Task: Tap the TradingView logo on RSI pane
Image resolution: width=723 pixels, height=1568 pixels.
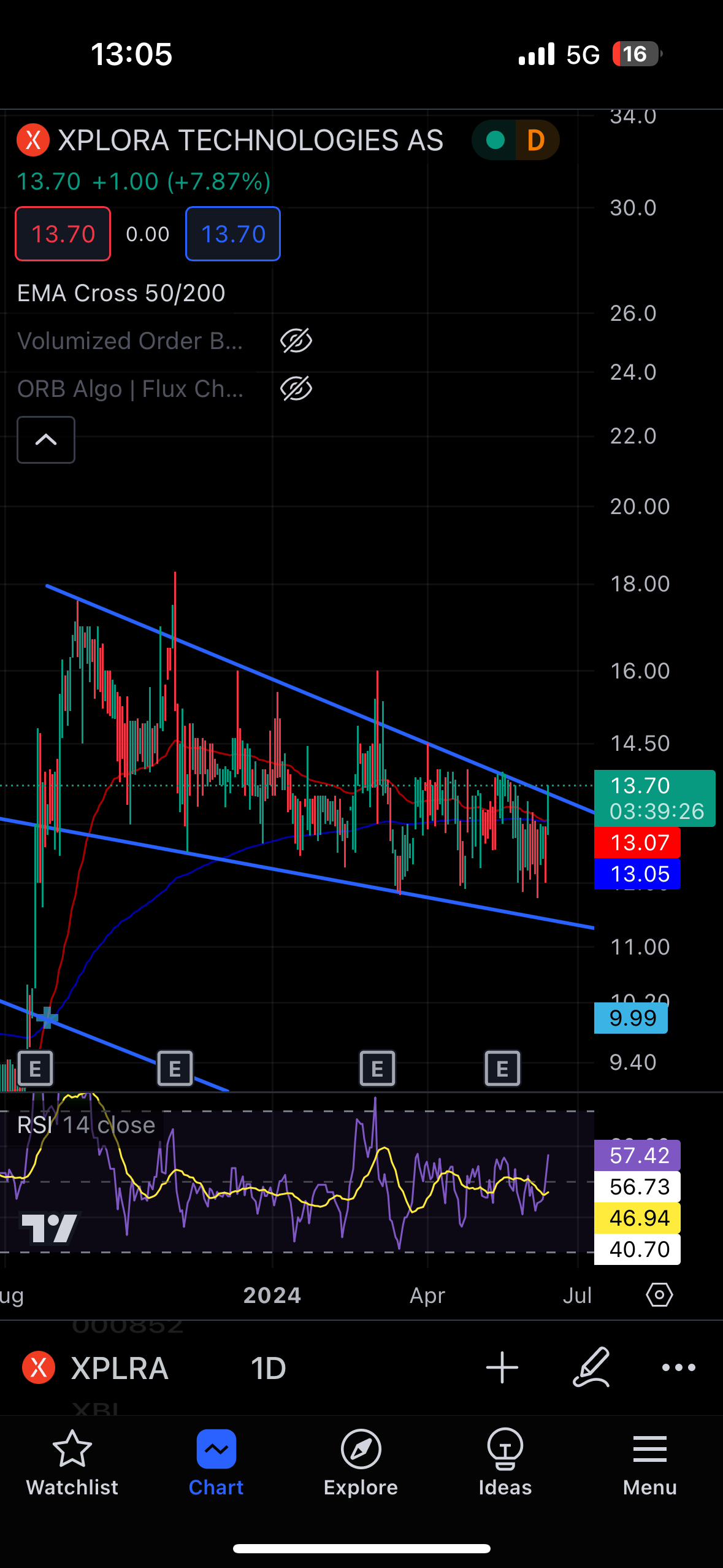Action: click(50, 1228)
